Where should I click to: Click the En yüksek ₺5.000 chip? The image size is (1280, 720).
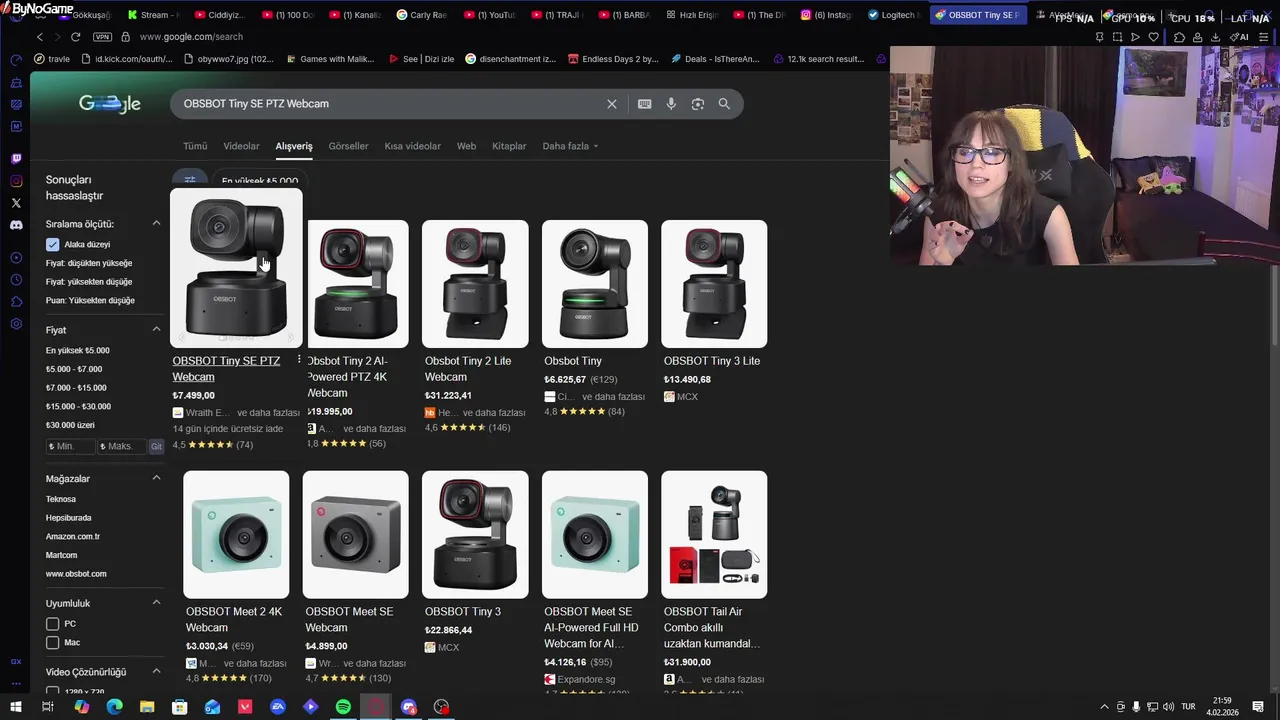point(260,180)
